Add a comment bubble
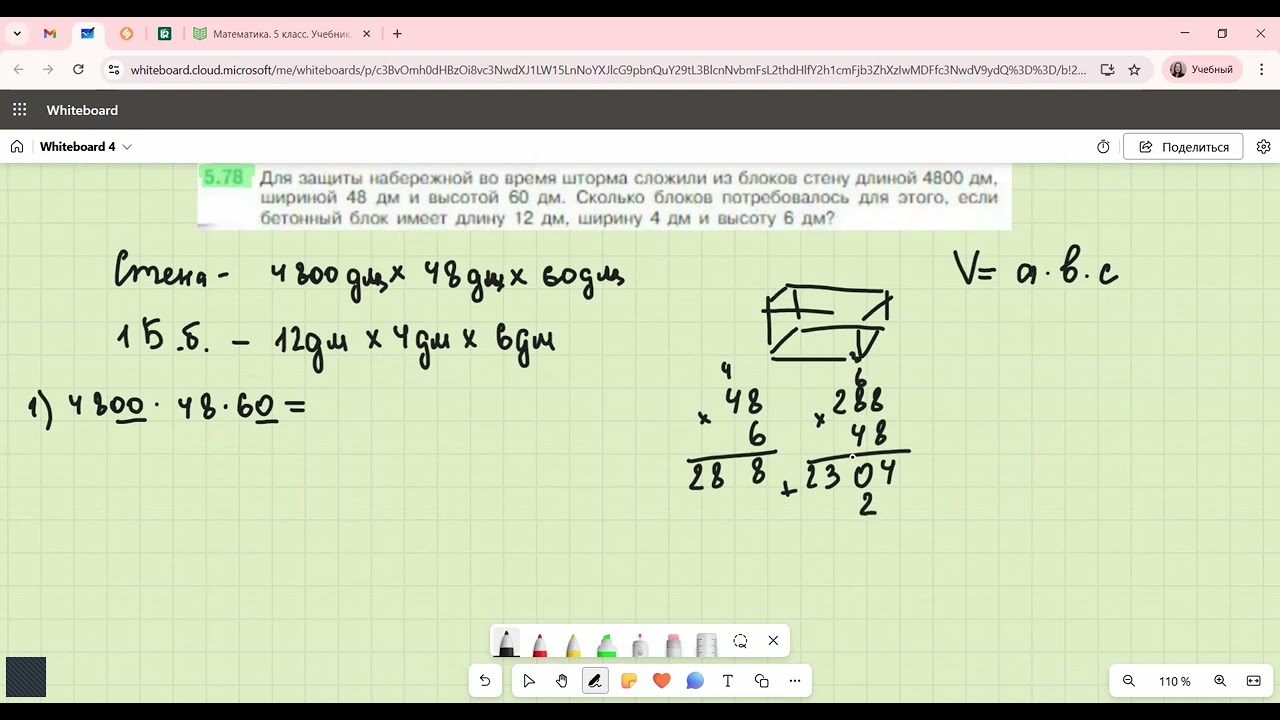This screenshot has width=1280, height=720. click(695, 681)
